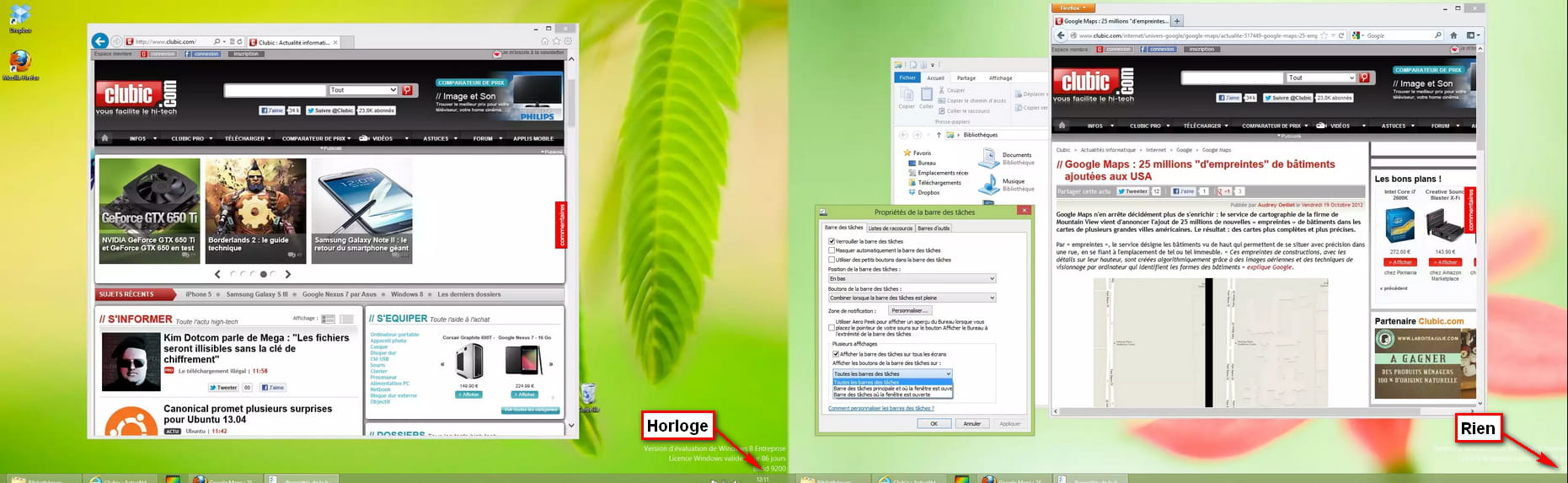This screenshot has height=483, width=1568.
Task: Open the Mozilla Firefox desktop shortcut
Action: [x=20, y=65]
